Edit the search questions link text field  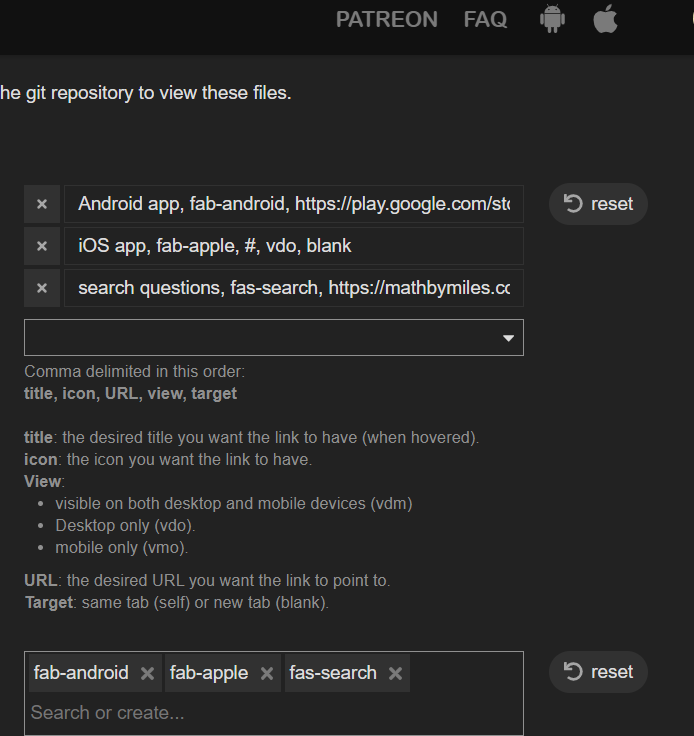click(x=294, y=288)
